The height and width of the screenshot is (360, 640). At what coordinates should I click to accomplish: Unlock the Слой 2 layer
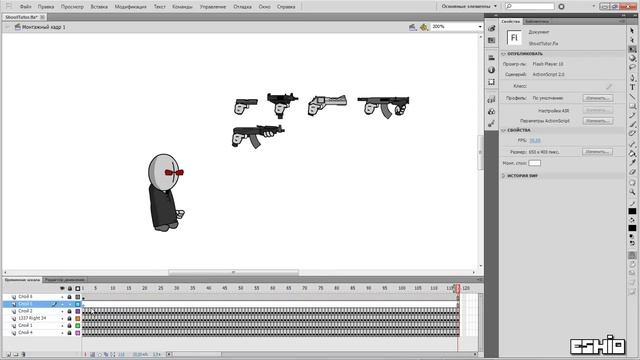pos(69,311)
